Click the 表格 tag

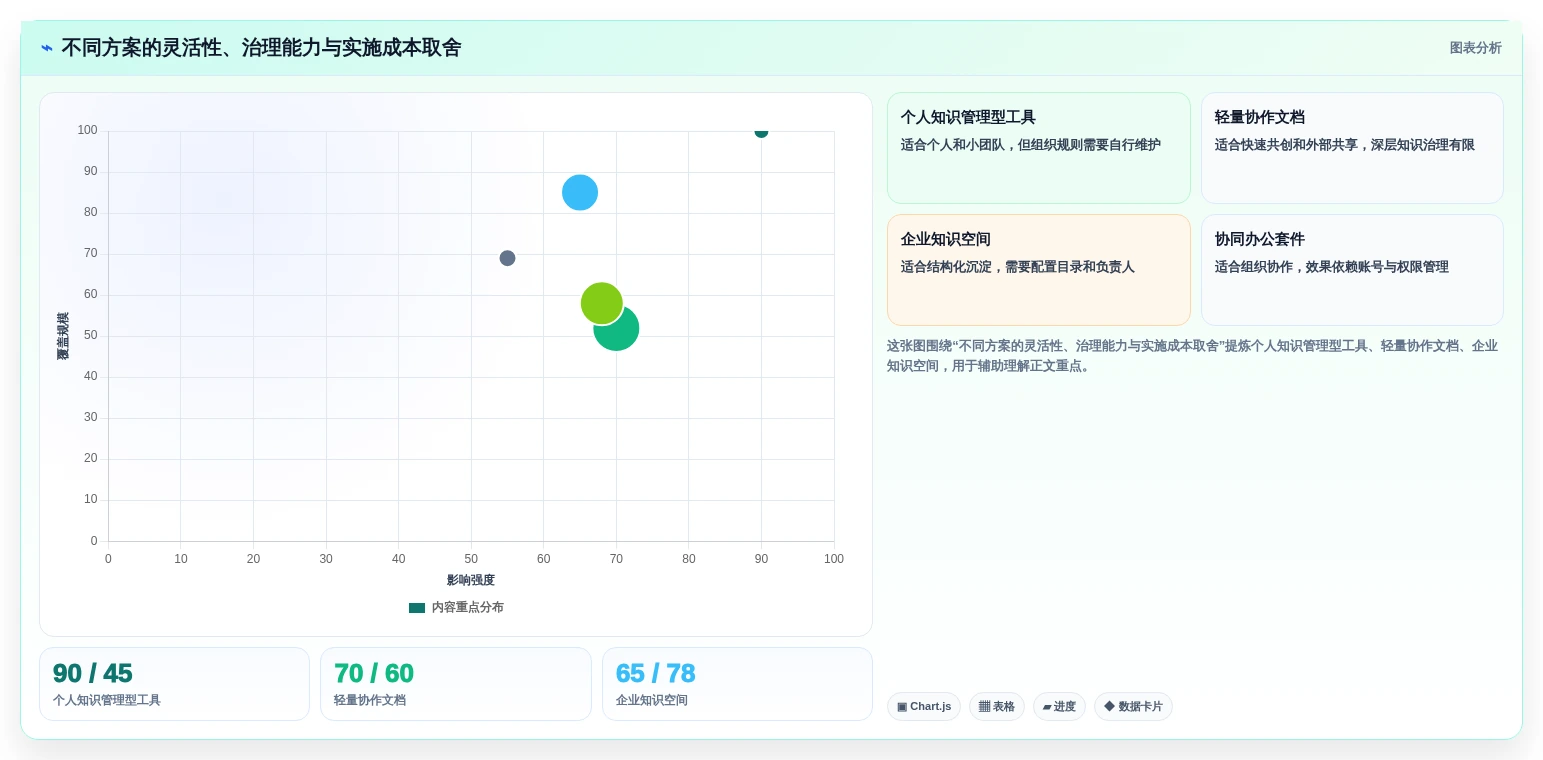(x=996, y=707)
